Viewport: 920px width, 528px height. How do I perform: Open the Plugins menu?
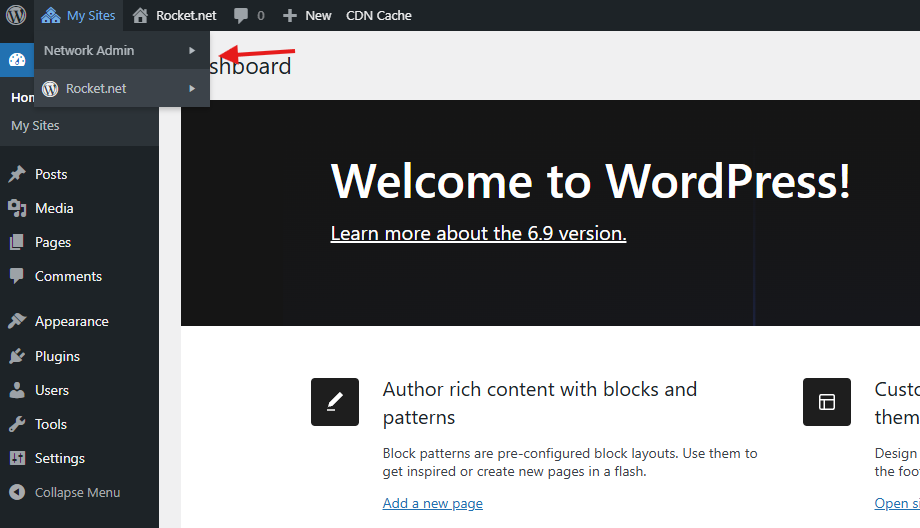click(x=58, y=356)
